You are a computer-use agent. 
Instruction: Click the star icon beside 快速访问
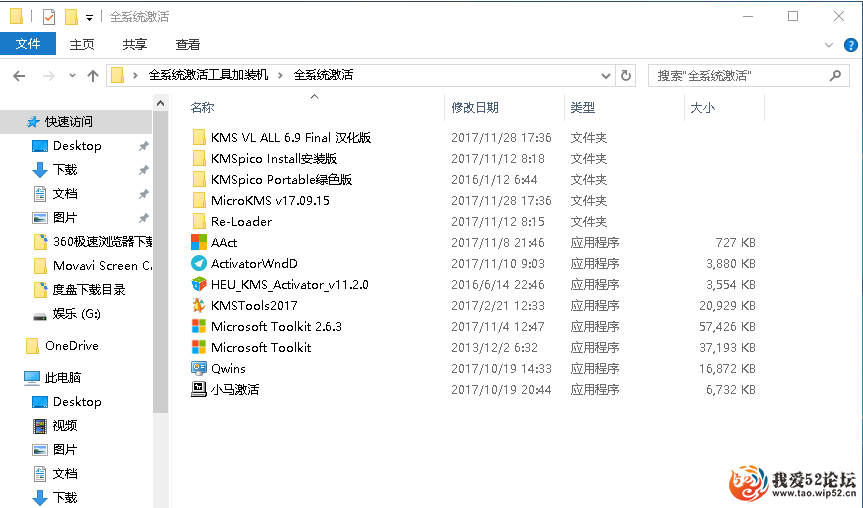(33, 122)
